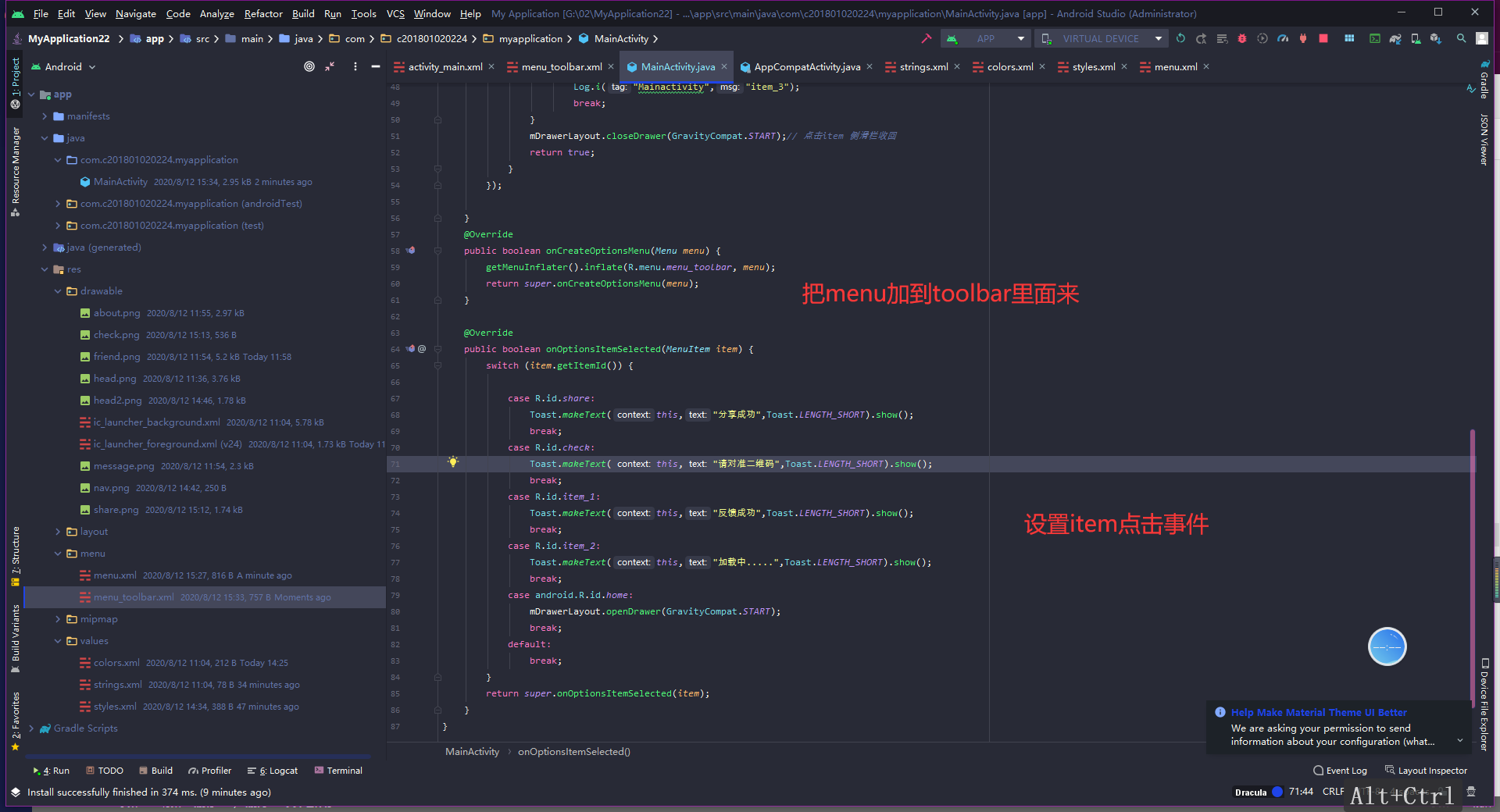Switch to the strings.xml tab
This screenshot has height=812, width=1500.
pyautogui.click(x=923, y=66)
